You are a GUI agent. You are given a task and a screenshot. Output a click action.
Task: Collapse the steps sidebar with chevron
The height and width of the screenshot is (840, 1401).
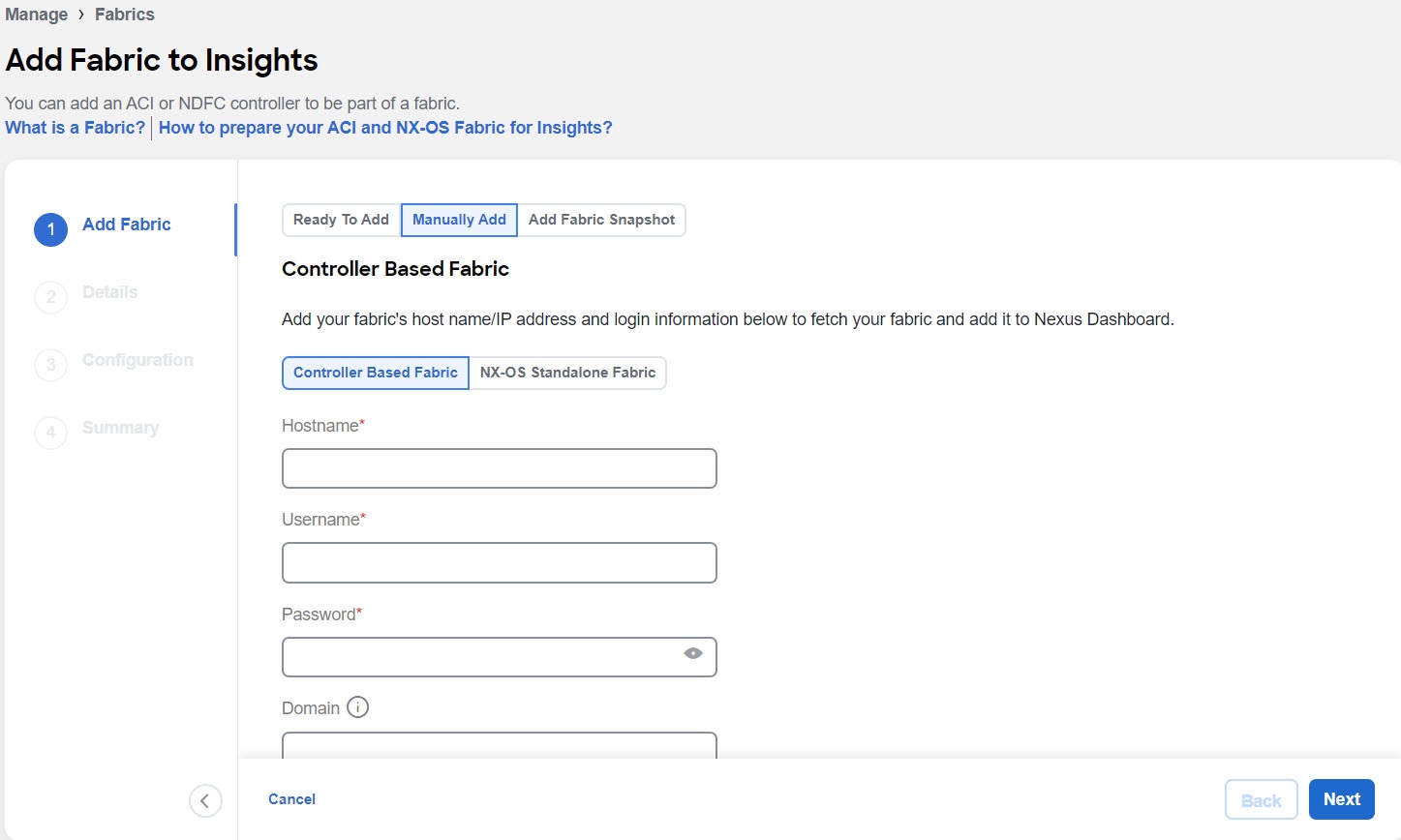pyautogui.click(x=205, y=800)
